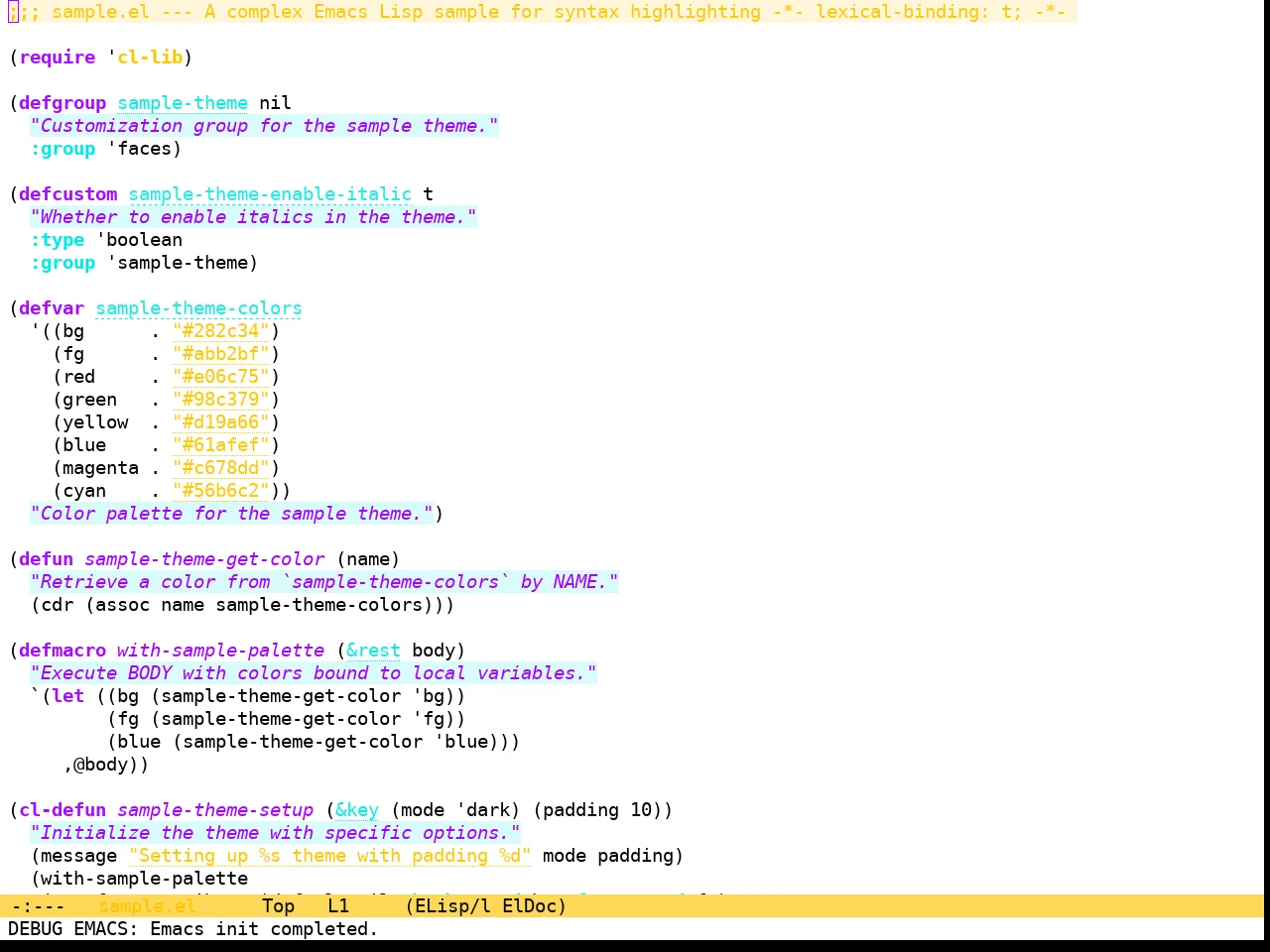Click the ':type' keyword
This screenshot has width=1270, height=952.
(x=58, y=240)
